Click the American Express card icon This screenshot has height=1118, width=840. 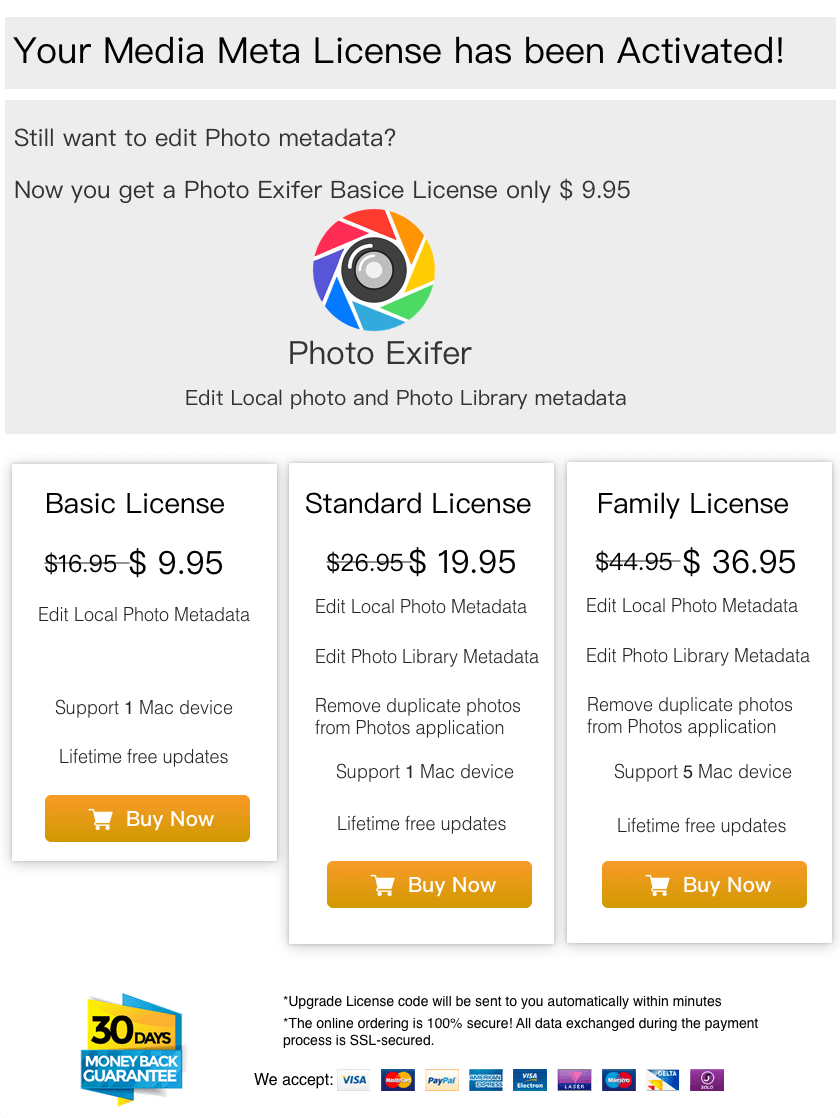tap(486, 1079)
